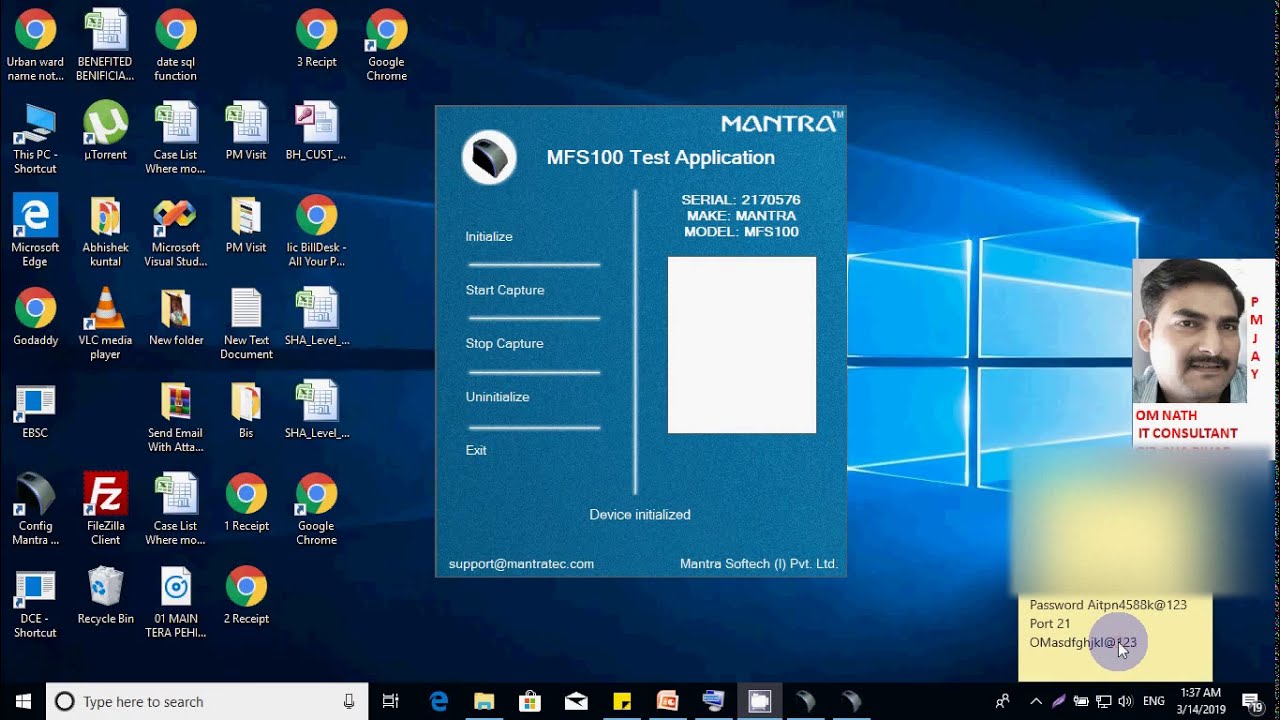Launch the µTorrent desktop icon

(x=105, y=132)
